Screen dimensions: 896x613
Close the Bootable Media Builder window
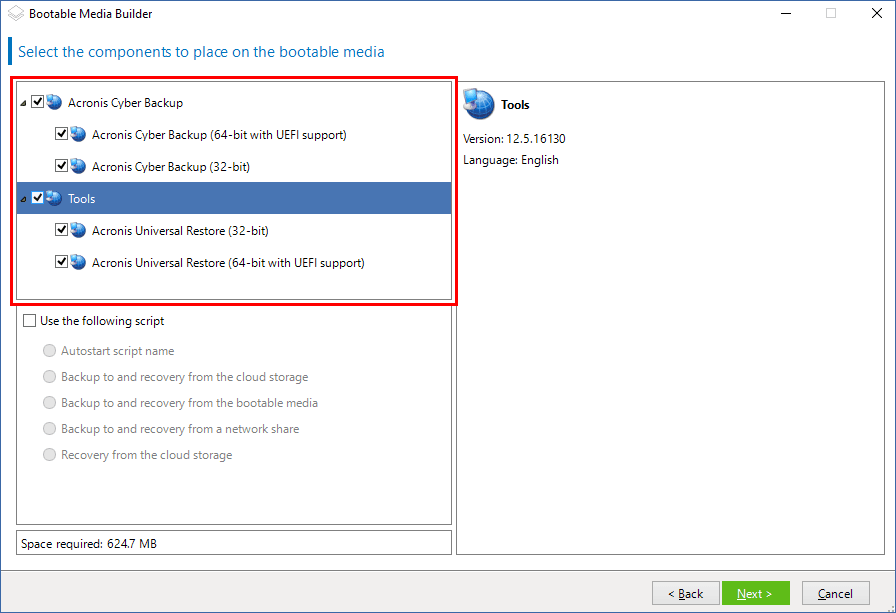tap(874, 14)
